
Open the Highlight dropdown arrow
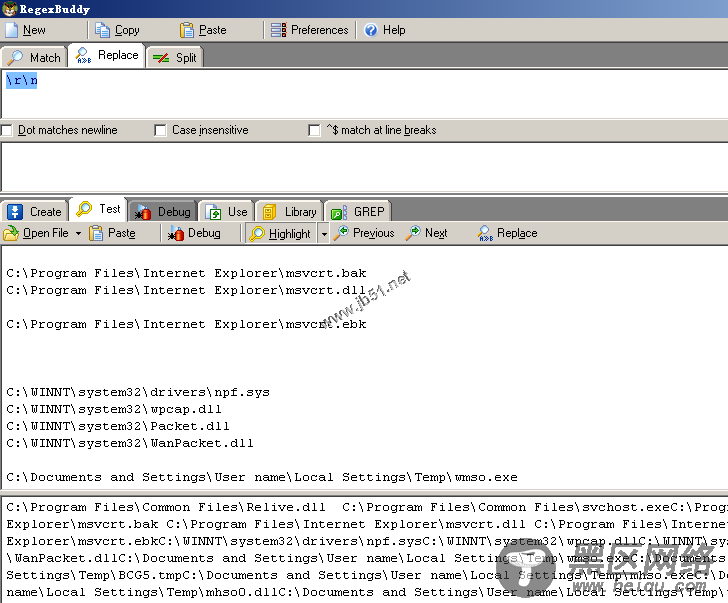tap(324, 233)
